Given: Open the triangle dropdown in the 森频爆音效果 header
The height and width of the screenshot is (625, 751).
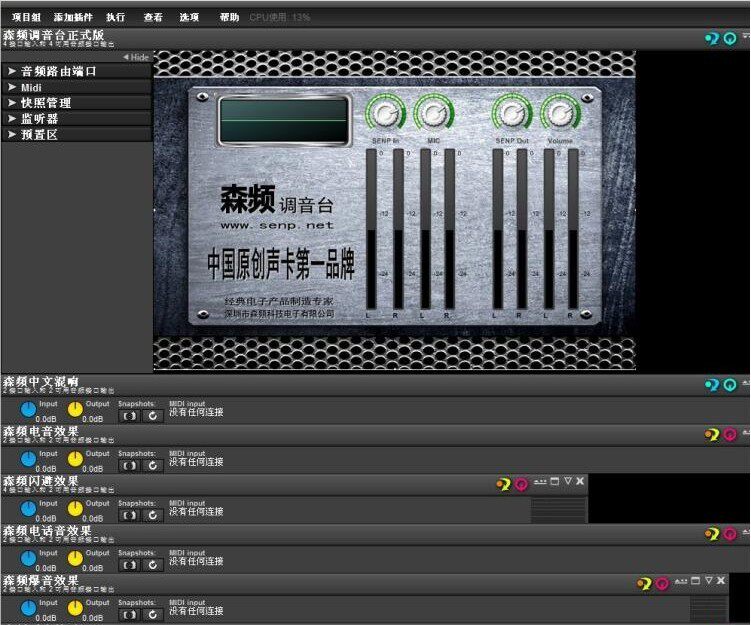Looking at the screenshot, I should pos(709,580).
